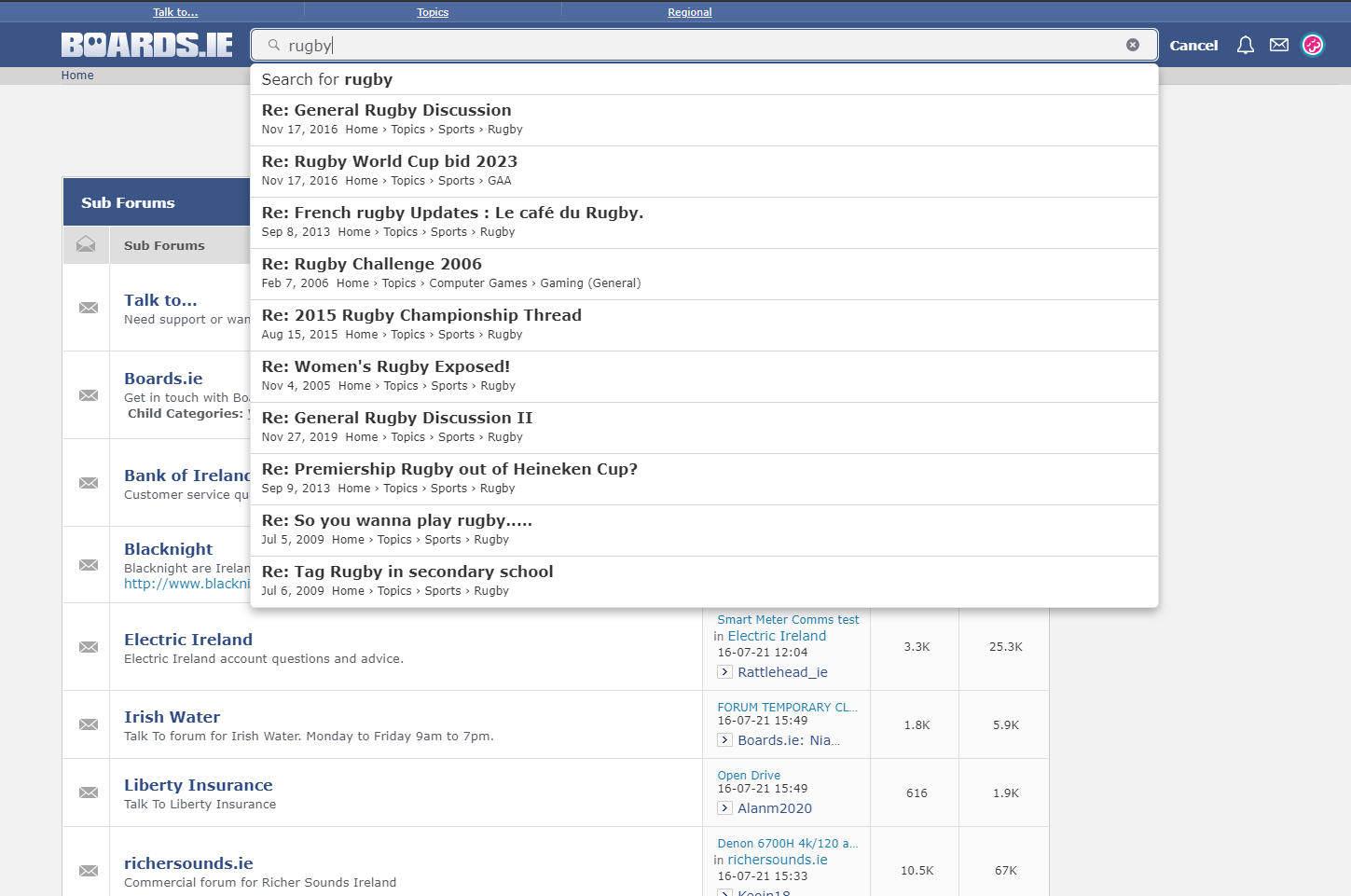
Task: Open the Talk to... top menu
Action: pos(175,12)
